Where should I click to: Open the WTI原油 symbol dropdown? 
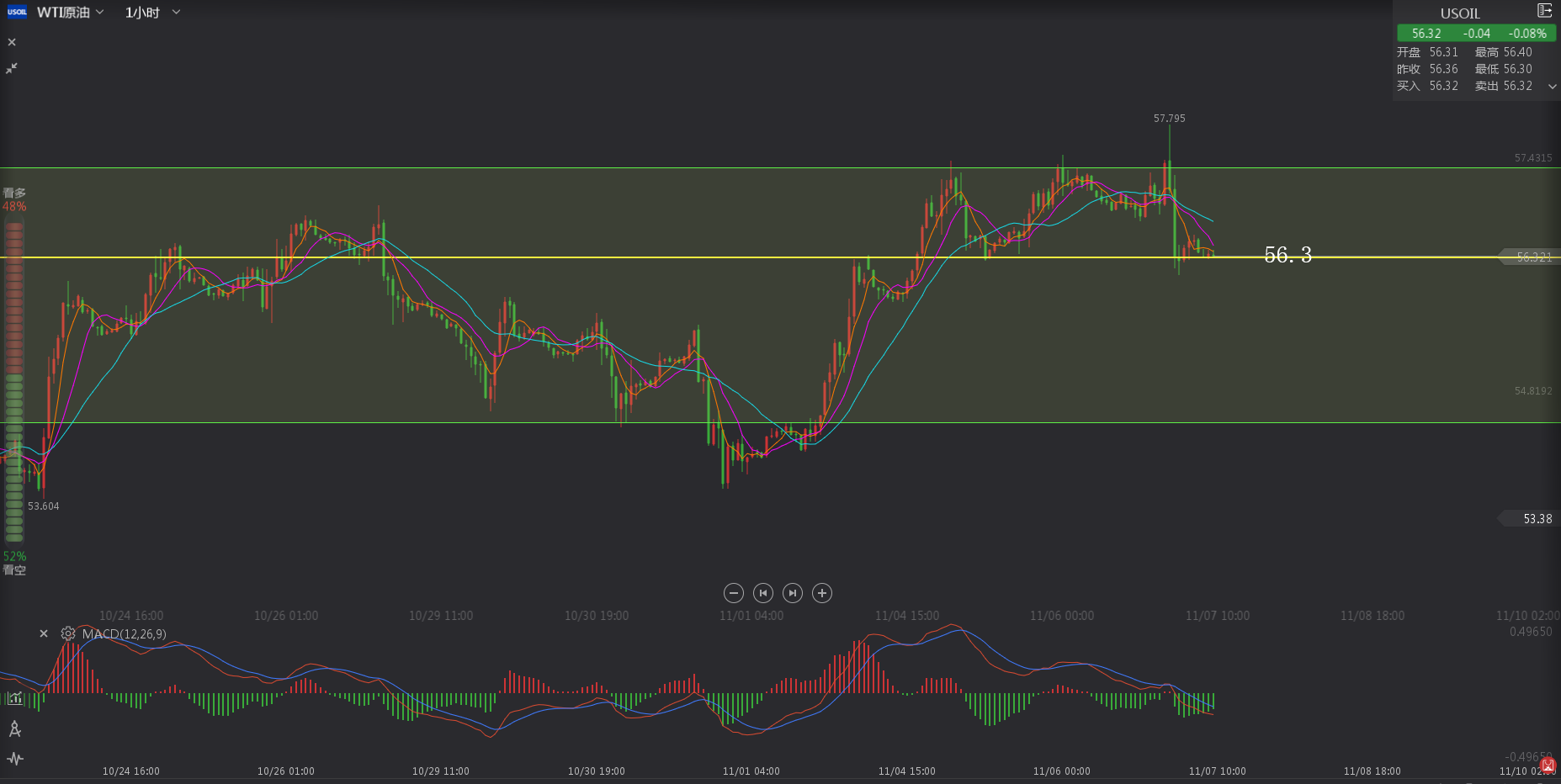pyautogui.click(x=71, y=13)
